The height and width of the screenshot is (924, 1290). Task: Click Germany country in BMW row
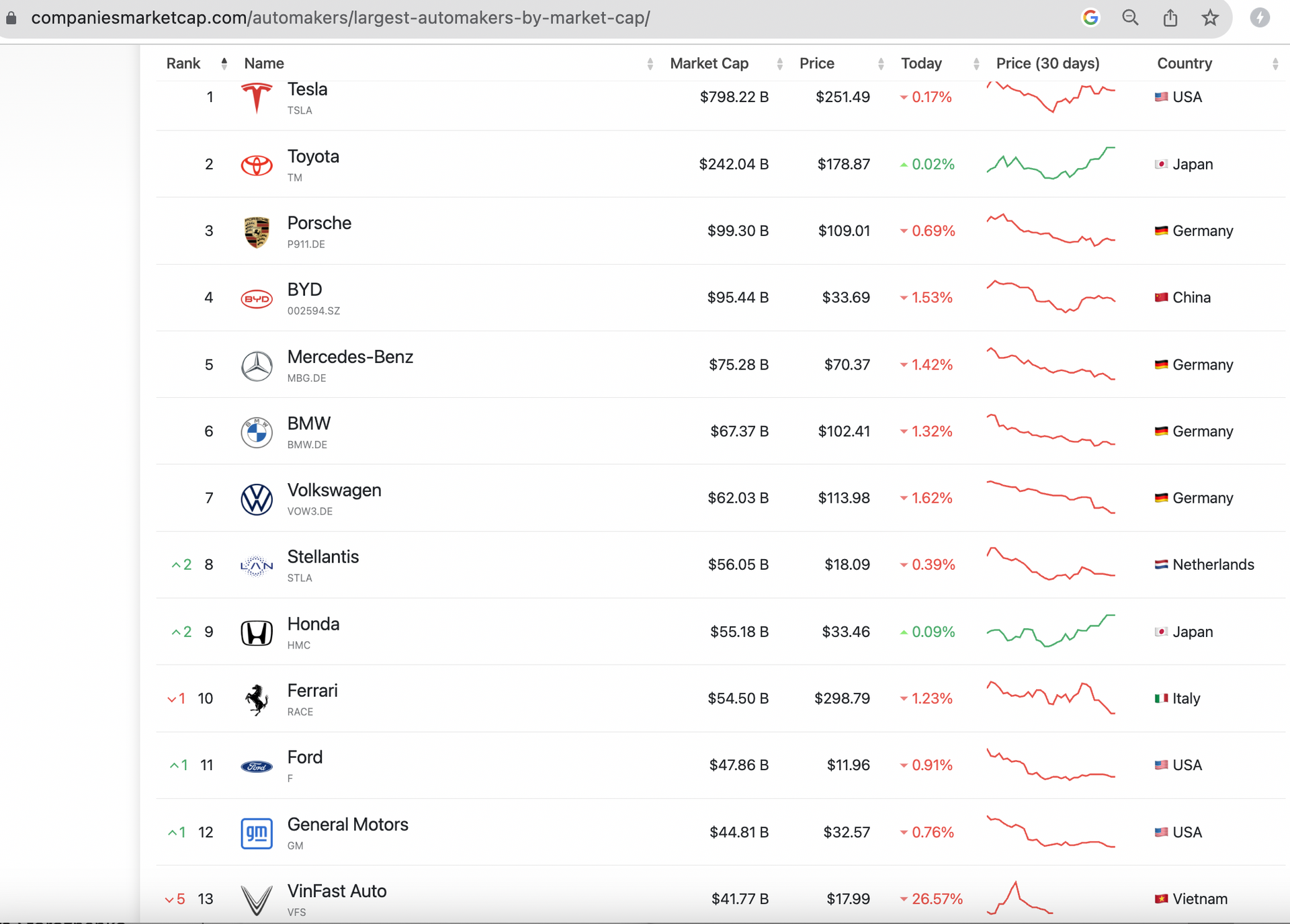[x=1203, y=431]
